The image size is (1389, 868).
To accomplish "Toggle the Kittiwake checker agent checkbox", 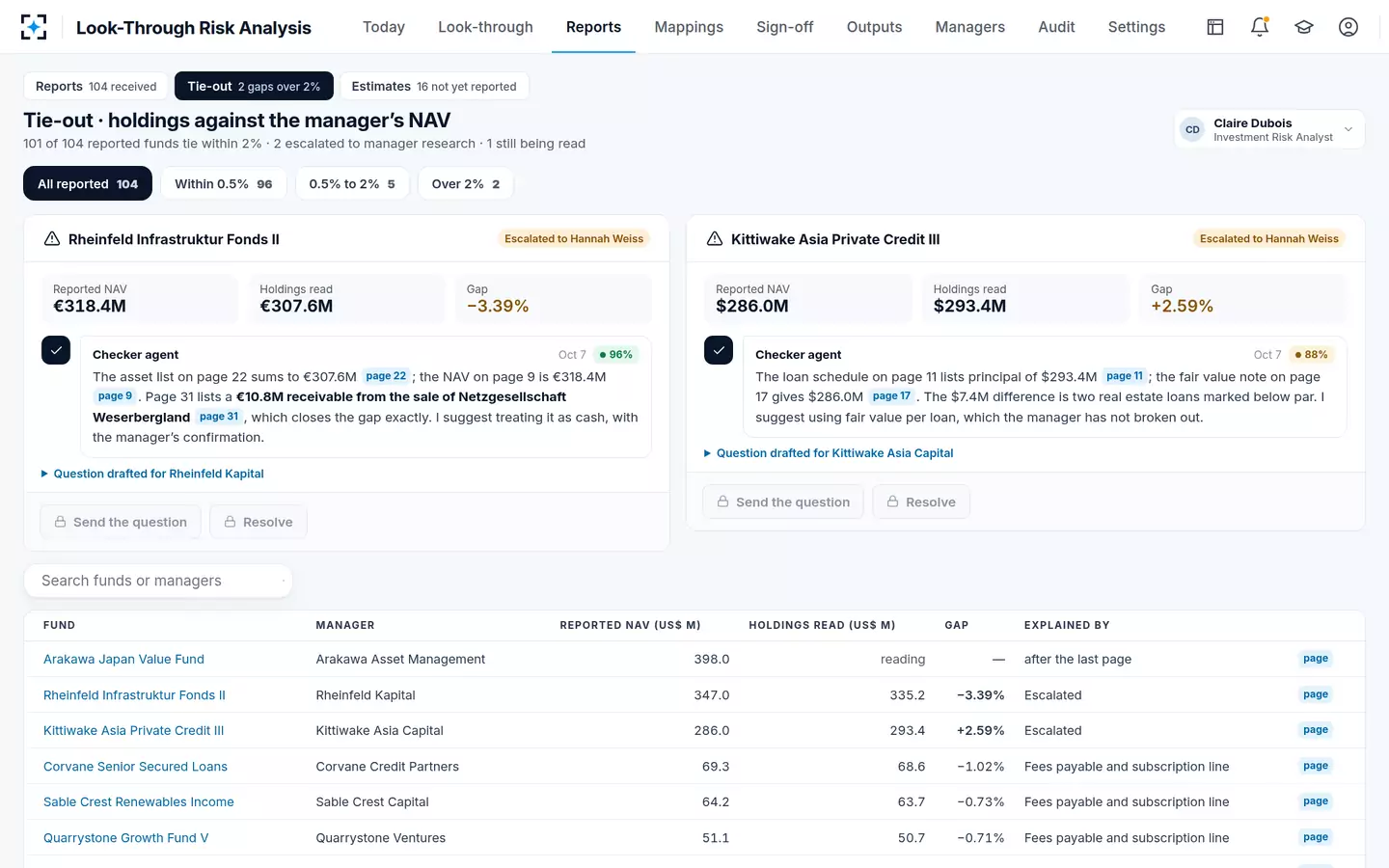I will point(719,350).
